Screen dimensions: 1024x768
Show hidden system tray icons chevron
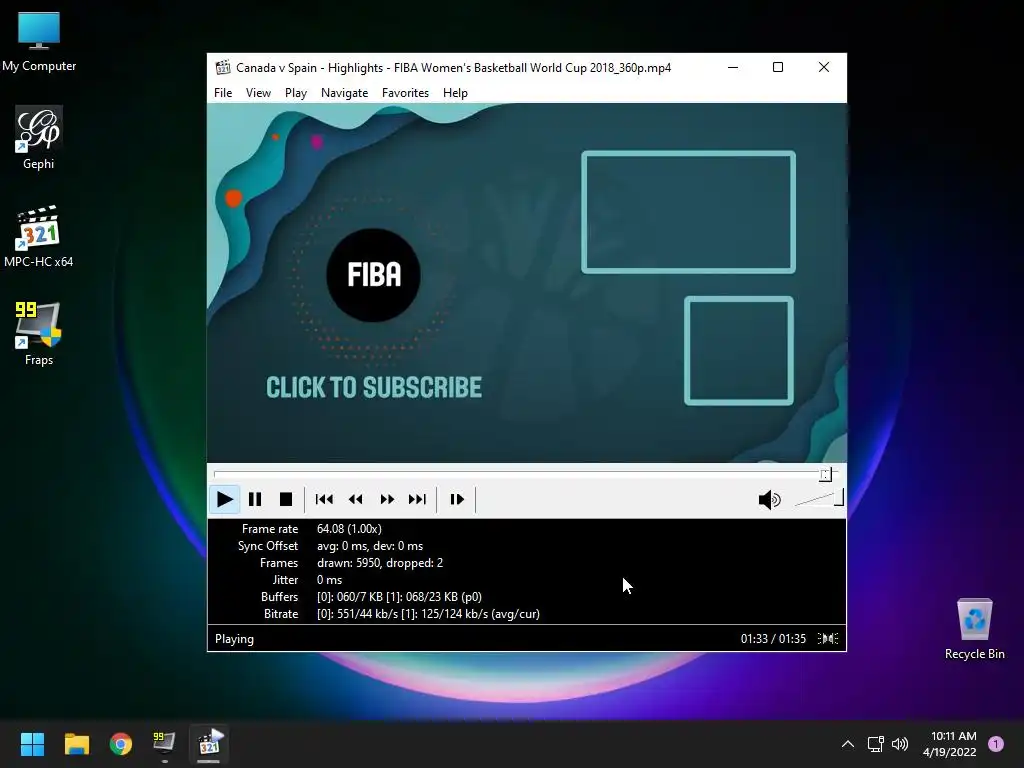point(848,744)
